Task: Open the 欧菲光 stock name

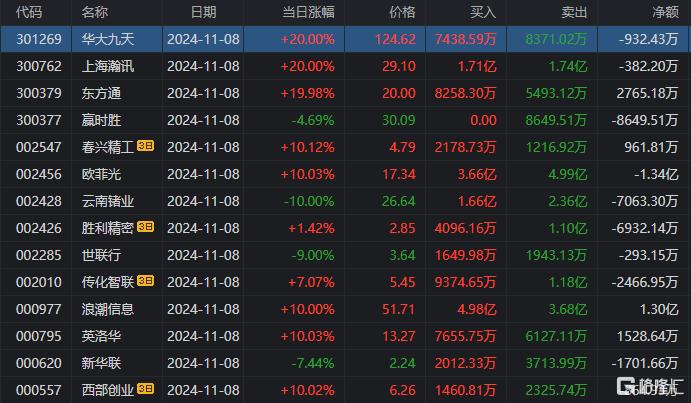Action: [101, 174]
